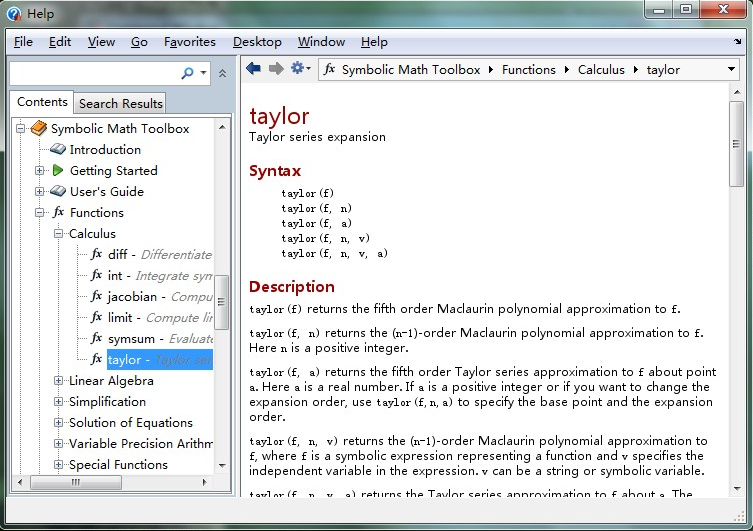Screen dimensions: 753x531
Task: Click the fx icon beside taylor
Action: point(97,359)
